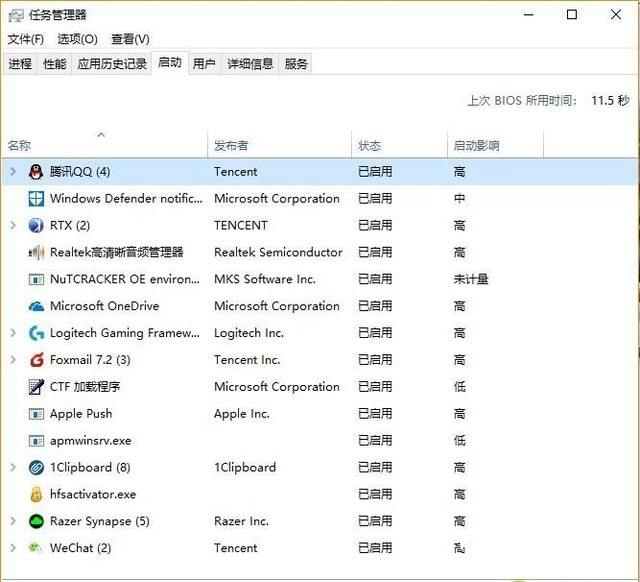Click the Windows Defender shield icon

(36, 199)
